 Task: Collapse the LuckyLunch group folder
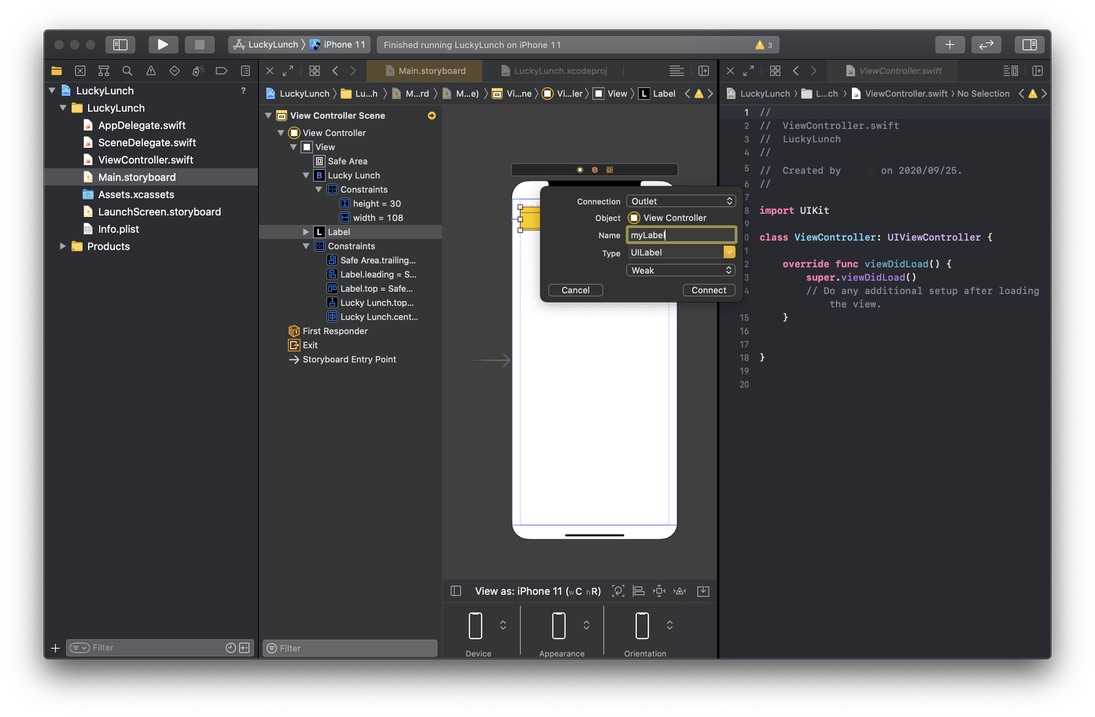coord(64,108)
